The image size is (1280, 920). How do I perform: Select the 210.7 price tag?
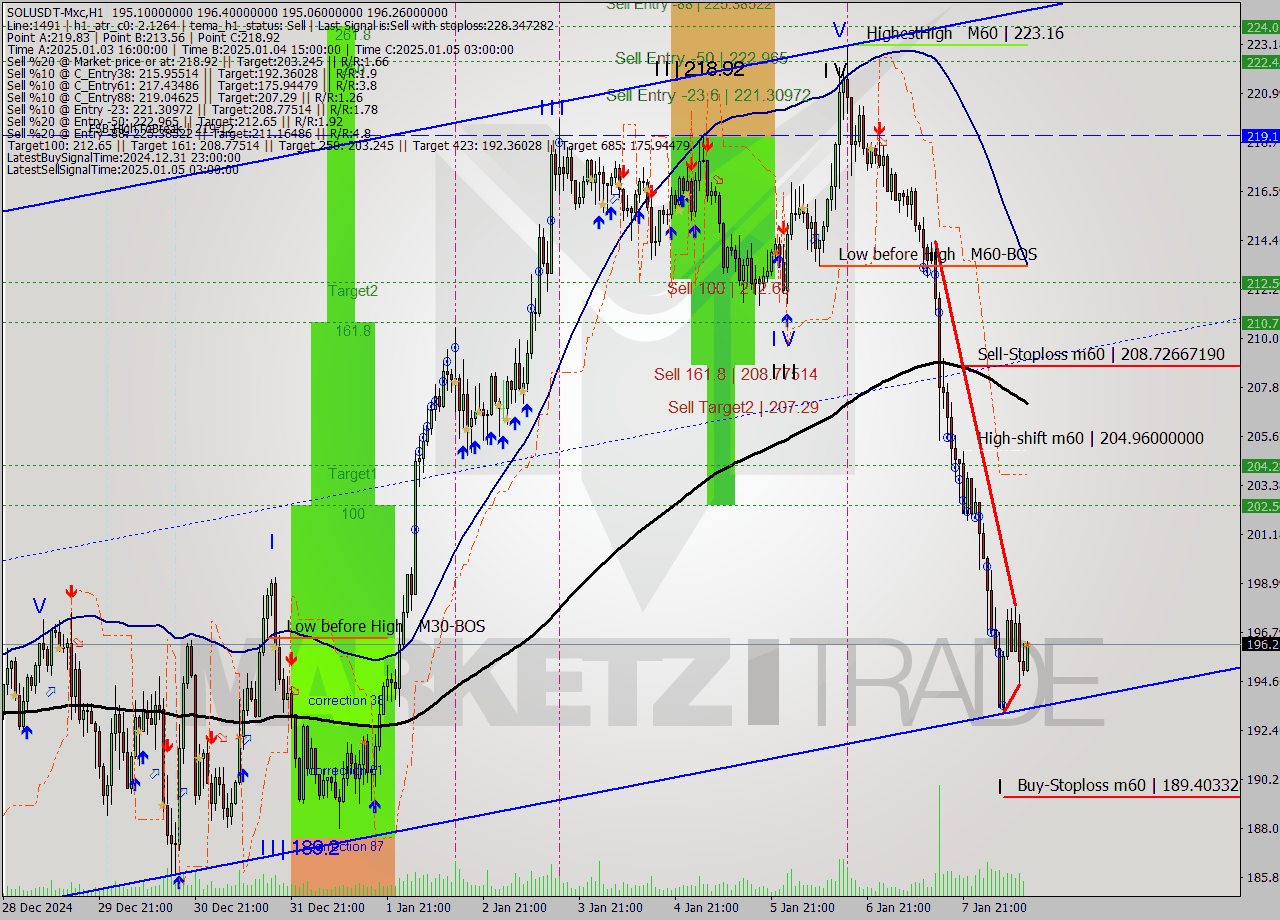click(1260, 323)
